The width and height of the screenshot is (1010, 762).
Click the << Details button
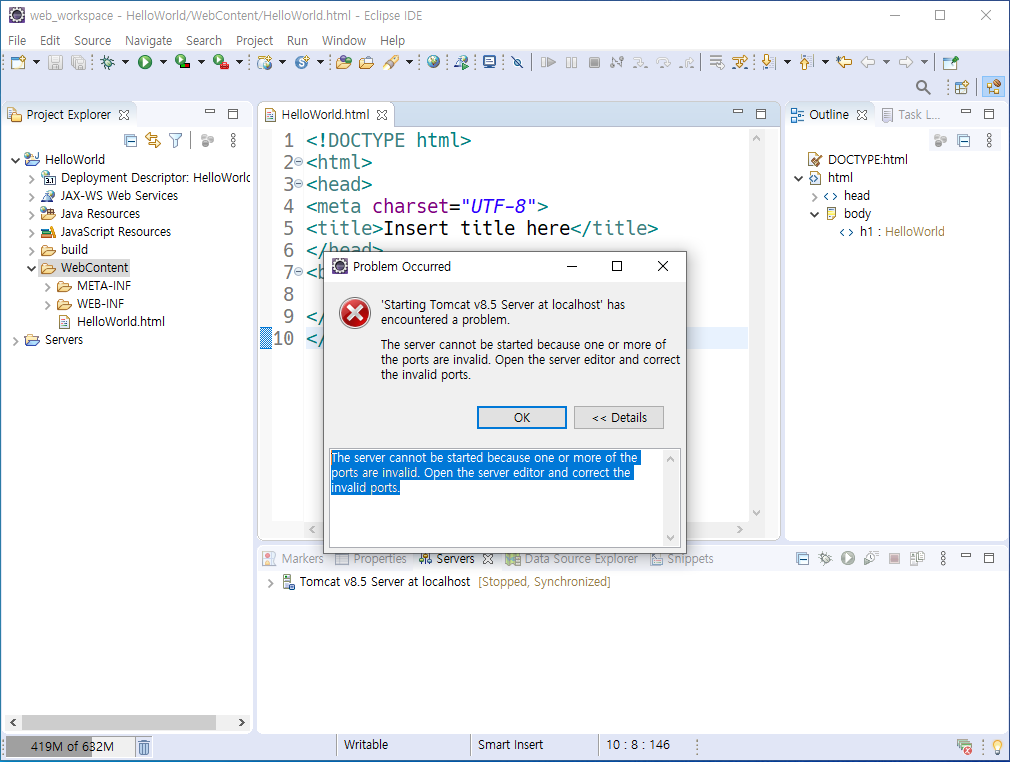click(x=619, y=417)
